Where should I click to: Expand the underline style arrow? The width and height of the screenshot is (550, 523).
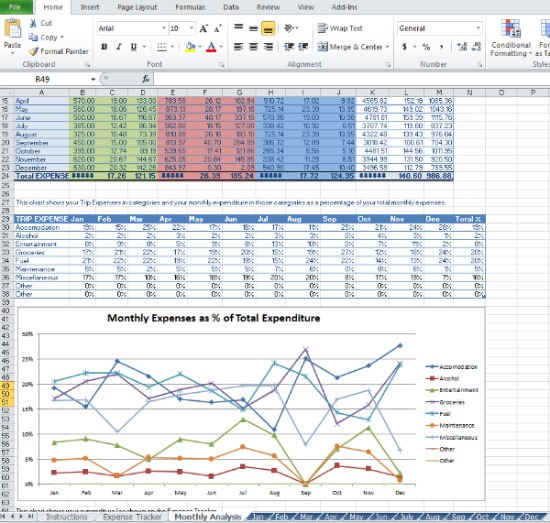144,47
